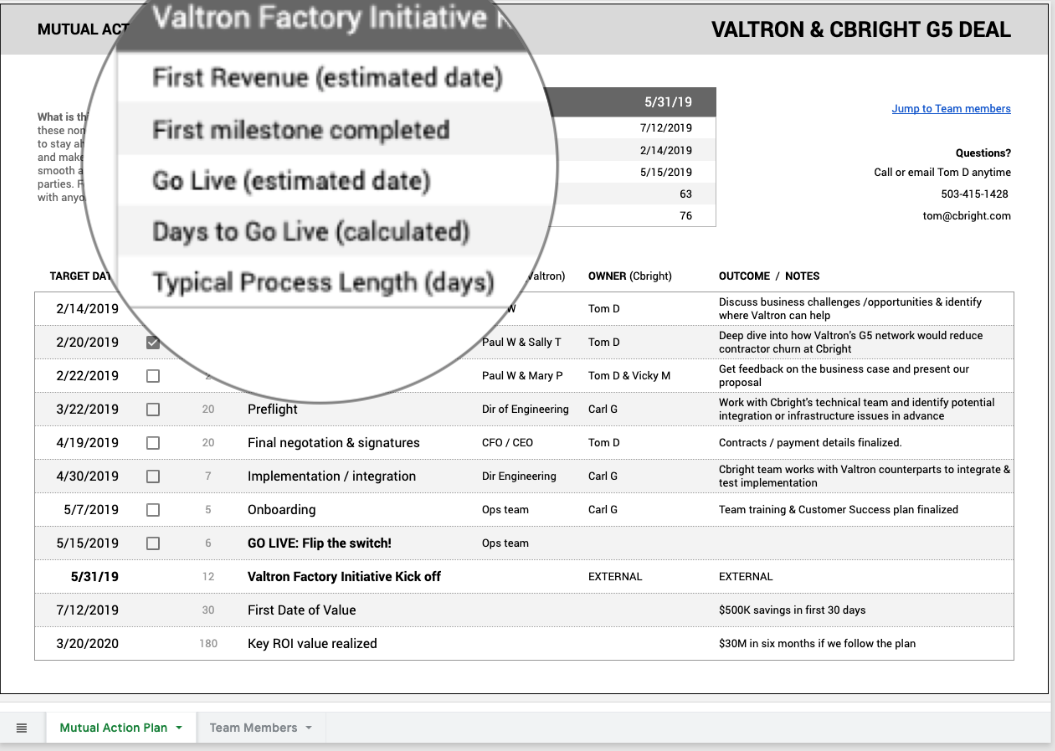Uncheck the checked box in the 2/20/2019 row
1055x751 pixels.
point(153,342)
